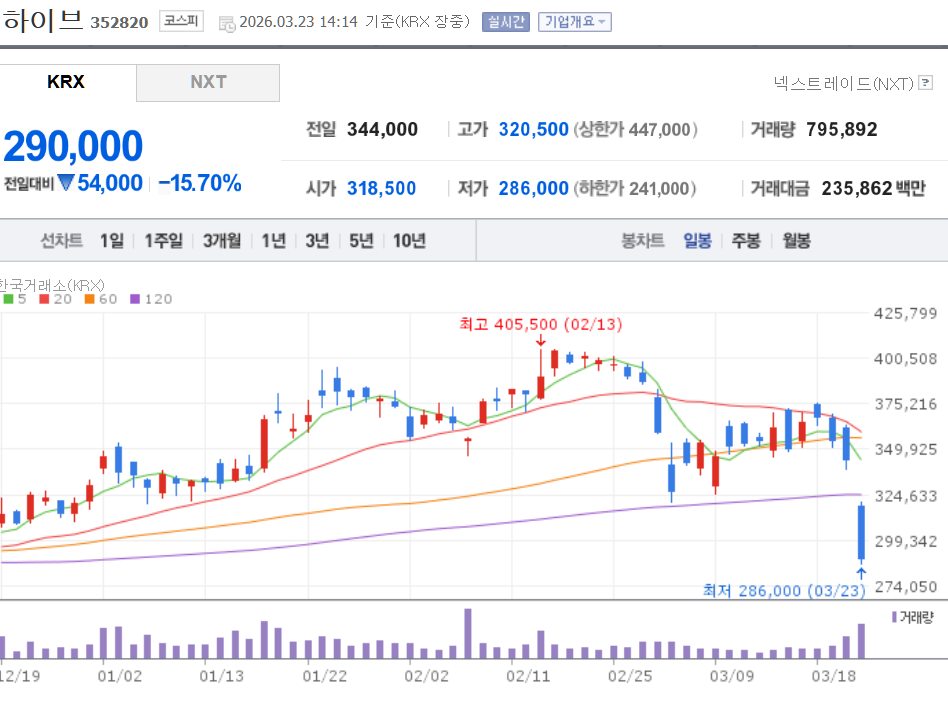
Task: Toggle the 실시간 real-time button
Action: point(505,22)
